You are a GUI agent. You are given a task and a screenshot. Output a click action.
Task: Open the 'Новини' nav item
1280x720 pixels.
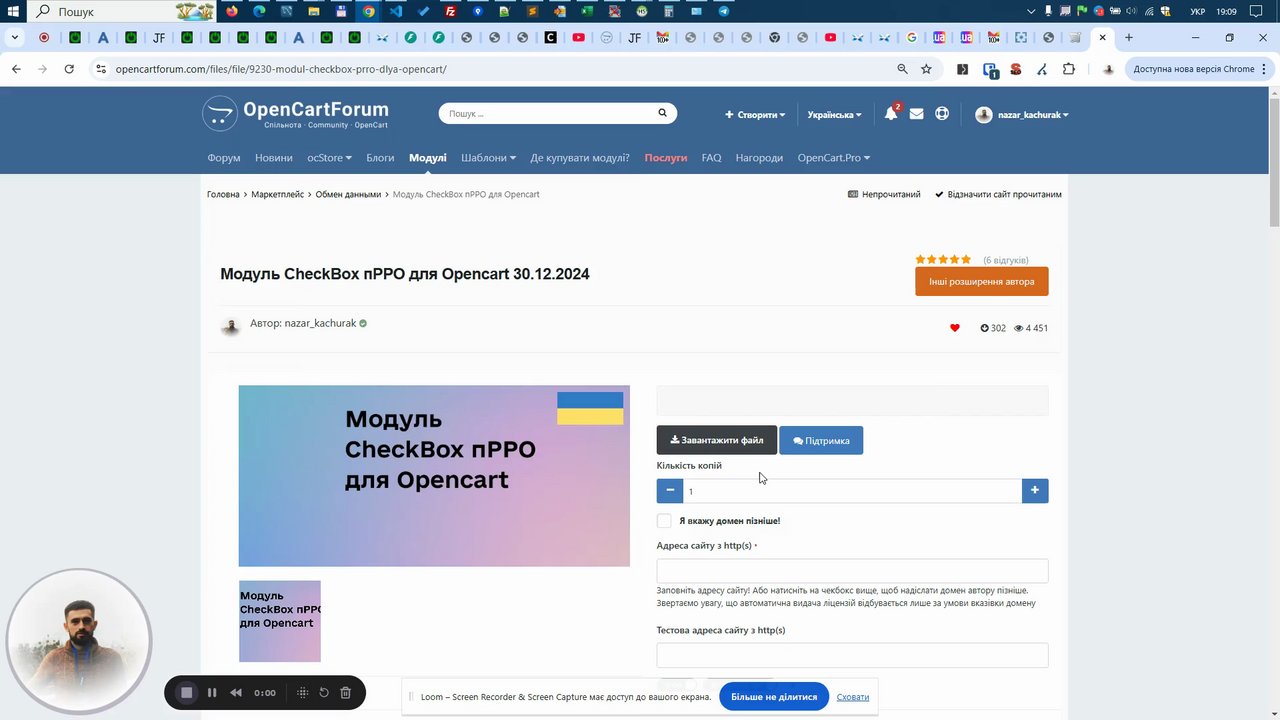[274, 158]
